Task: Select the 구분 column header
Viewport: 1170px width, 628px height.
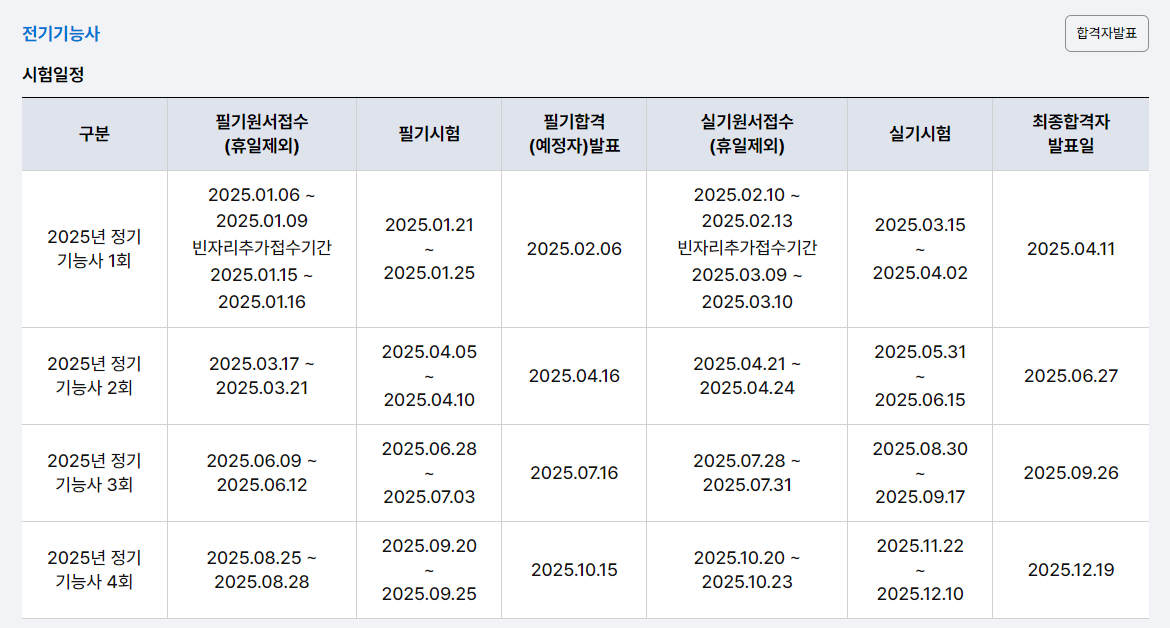Action: [x=94, y=133]
